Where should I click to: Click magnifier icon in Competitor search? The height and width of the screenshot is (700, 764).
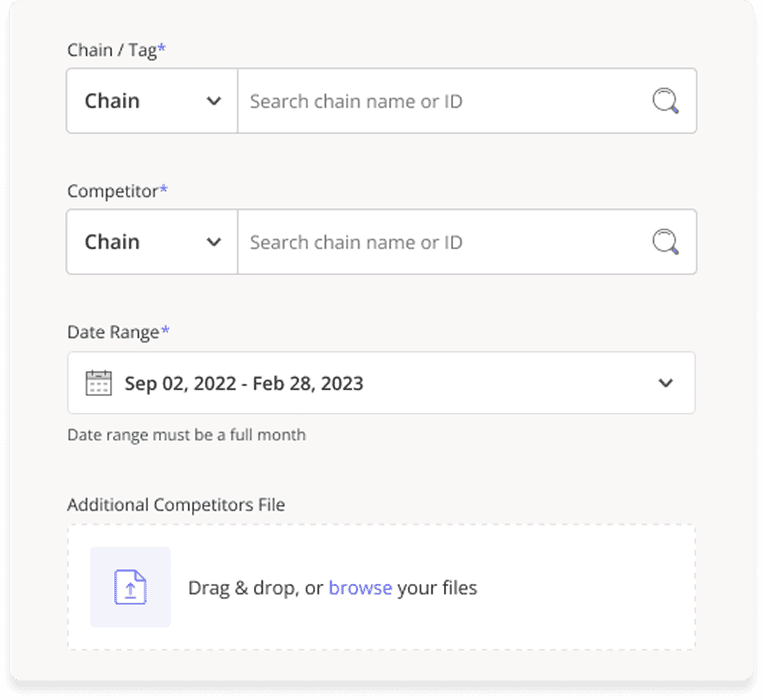665,242
